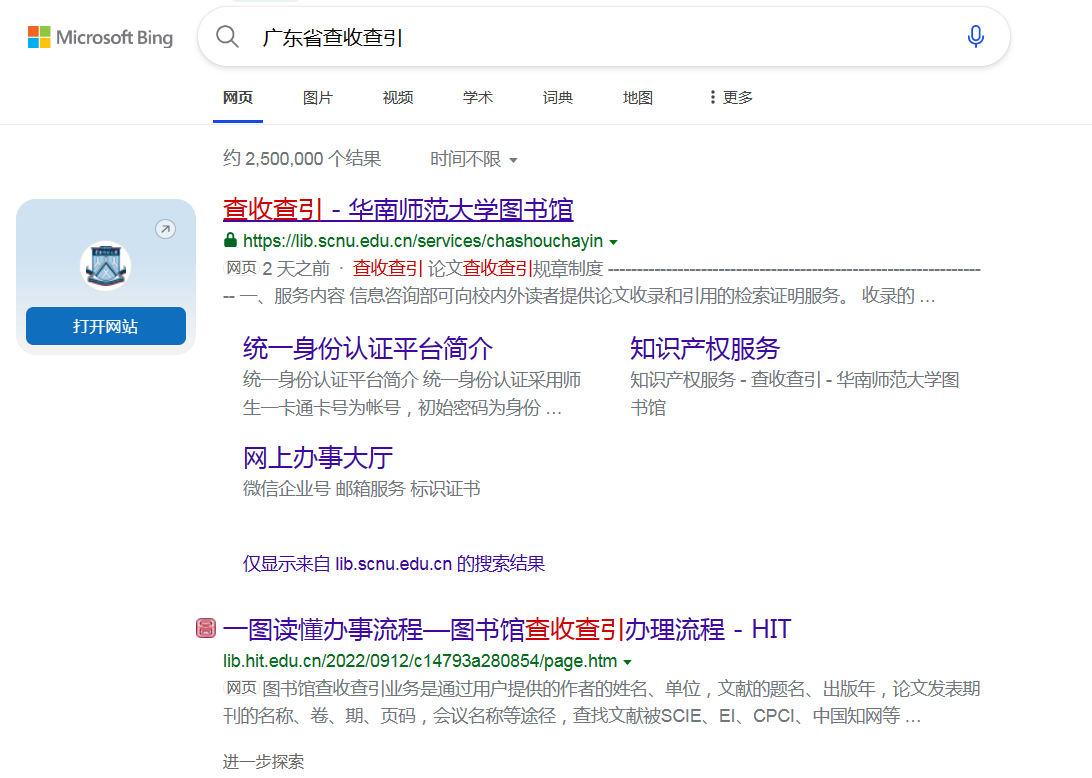Click the magnifying glass search icon
The image size is (1092, 778).
pyautogui.click(x=227, y=36)
